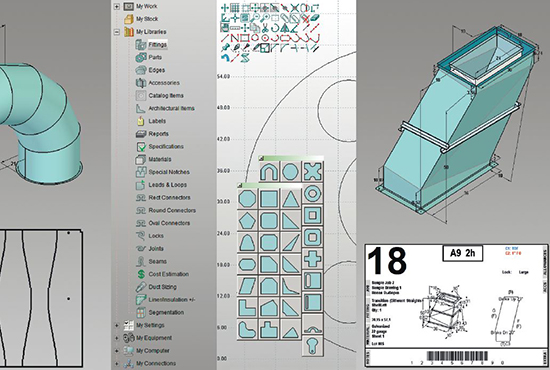Select the arch shape icon

point(269,171)
